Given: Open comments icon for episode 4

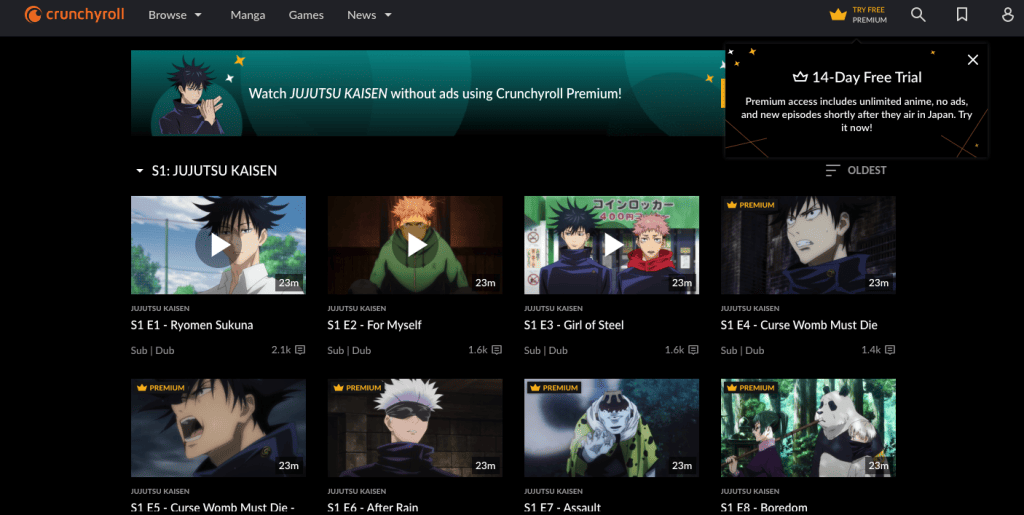Looking at the screenshot, I should (890, 350).
